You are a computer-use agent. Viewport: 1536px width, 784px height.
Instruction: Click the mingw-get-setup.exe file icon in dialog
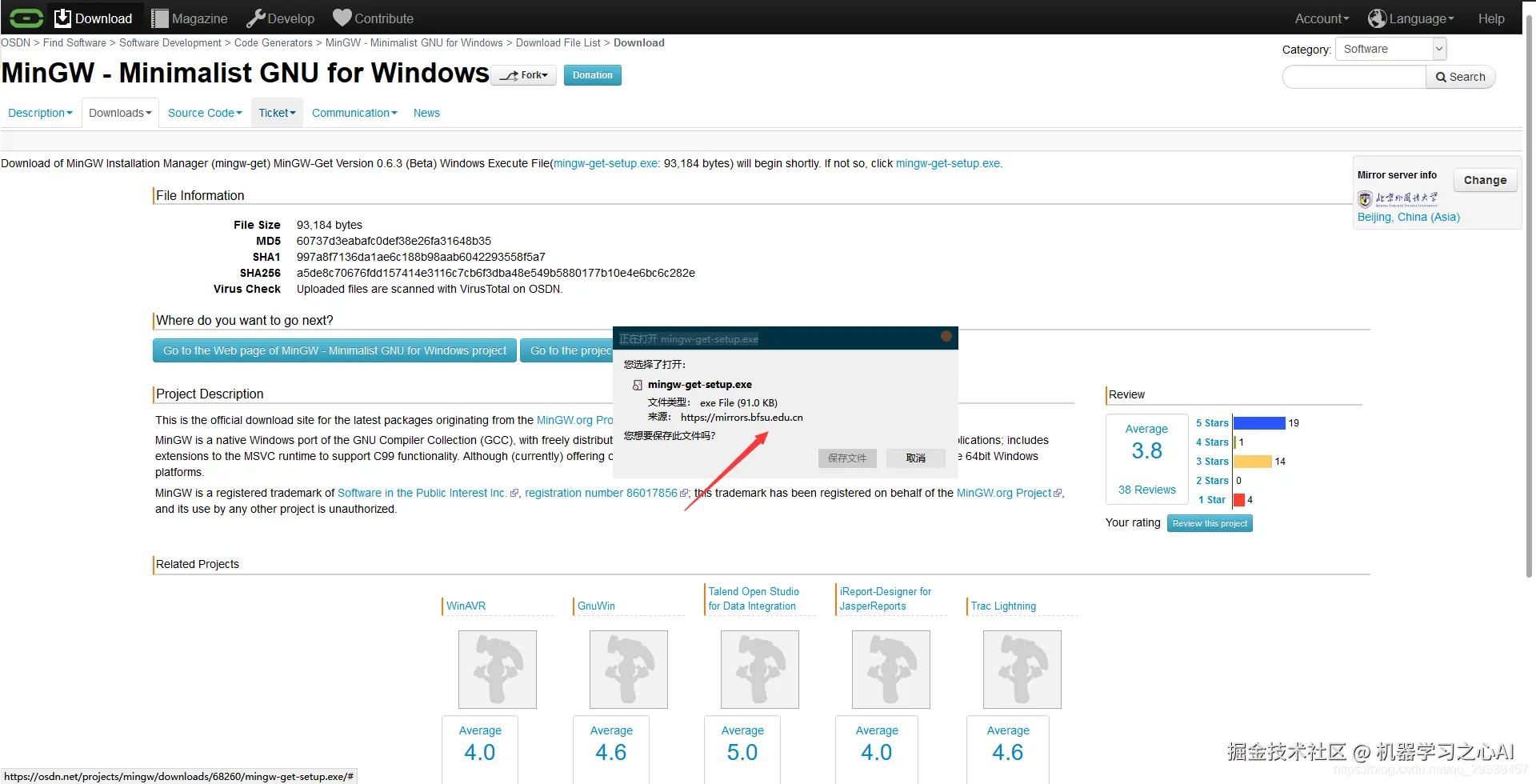638,385
